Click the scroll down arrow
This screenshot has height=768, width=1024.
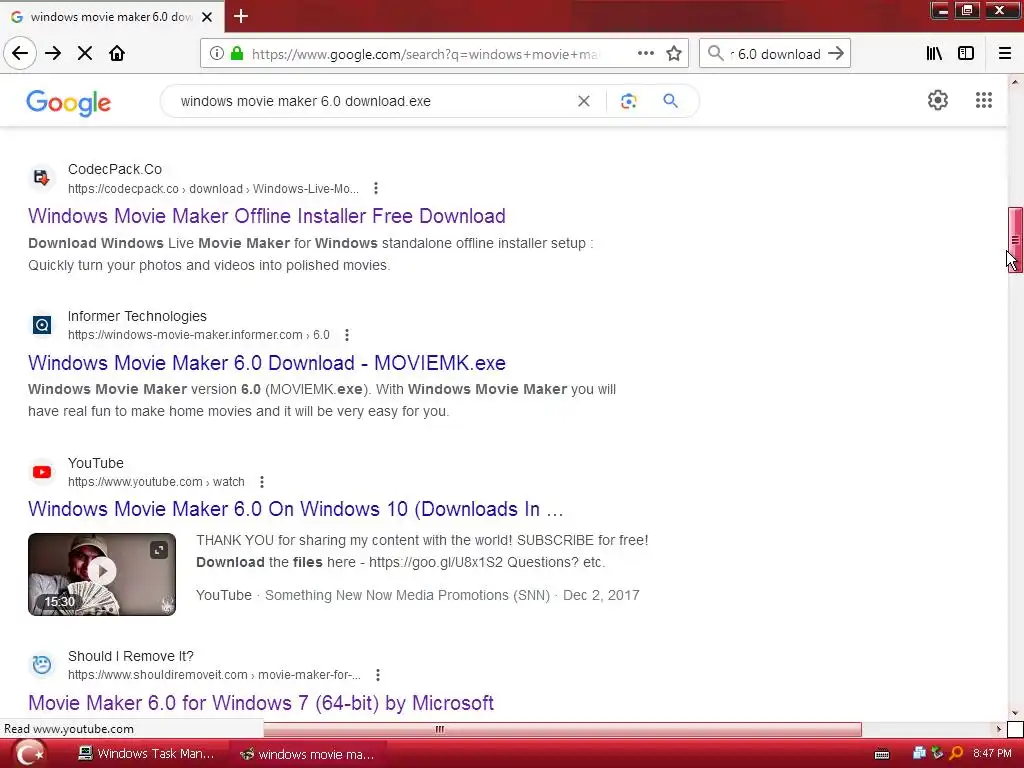pos(1015,713)
